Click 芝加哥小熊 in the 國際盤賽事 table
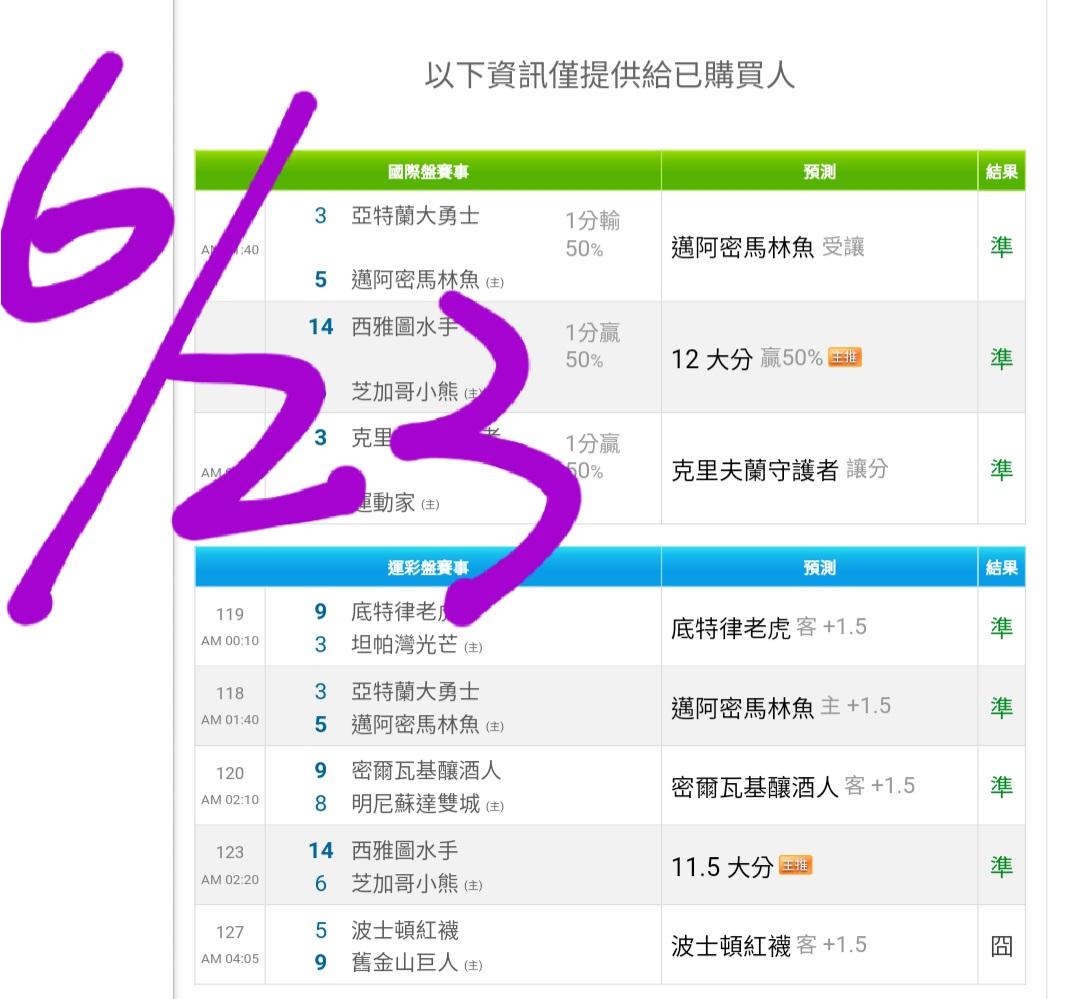The width and height of the screenshot is (1080, 999). click(404, 391)
